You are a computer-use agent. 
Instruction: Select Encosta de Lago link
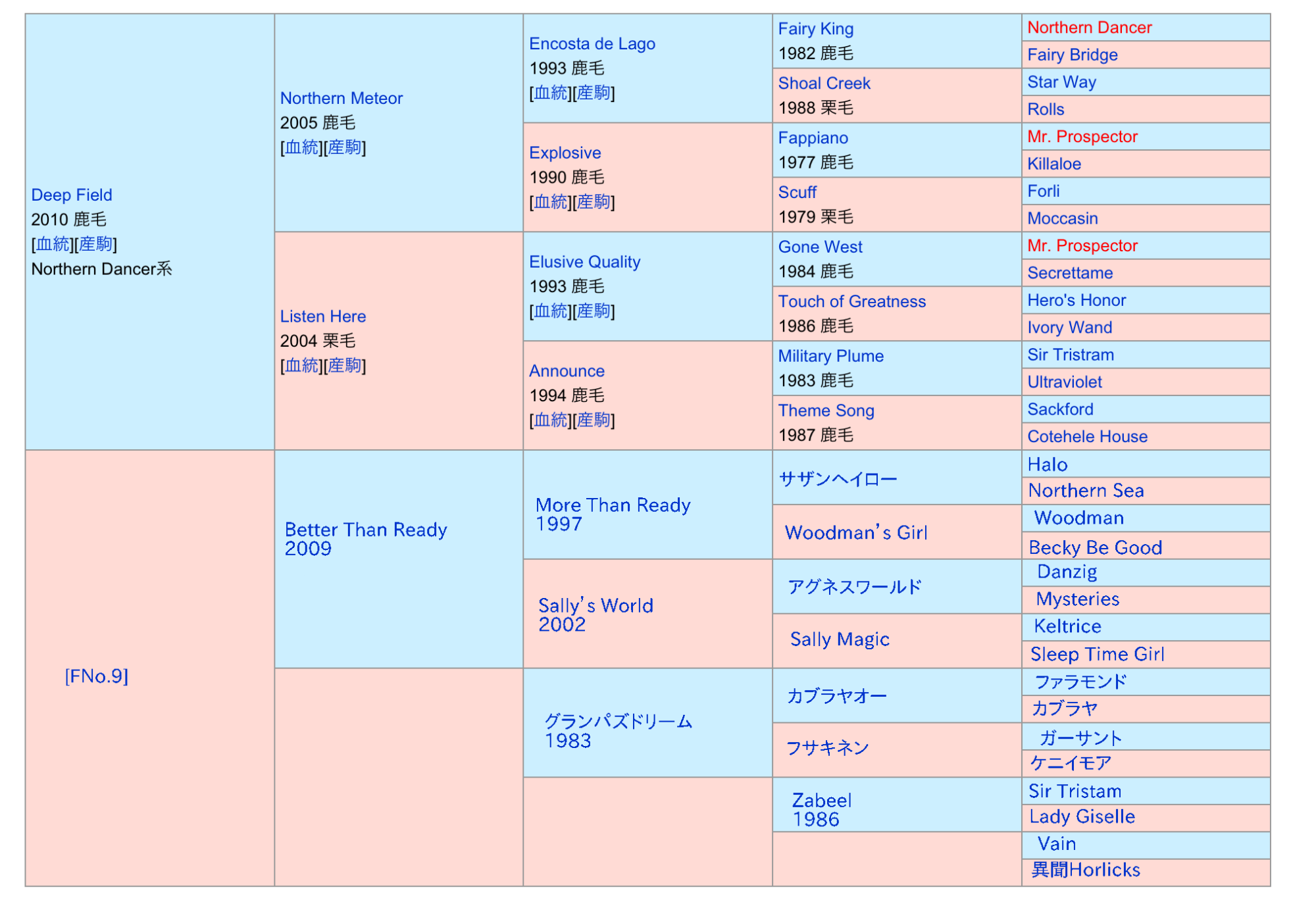click(x=592, y=43)
